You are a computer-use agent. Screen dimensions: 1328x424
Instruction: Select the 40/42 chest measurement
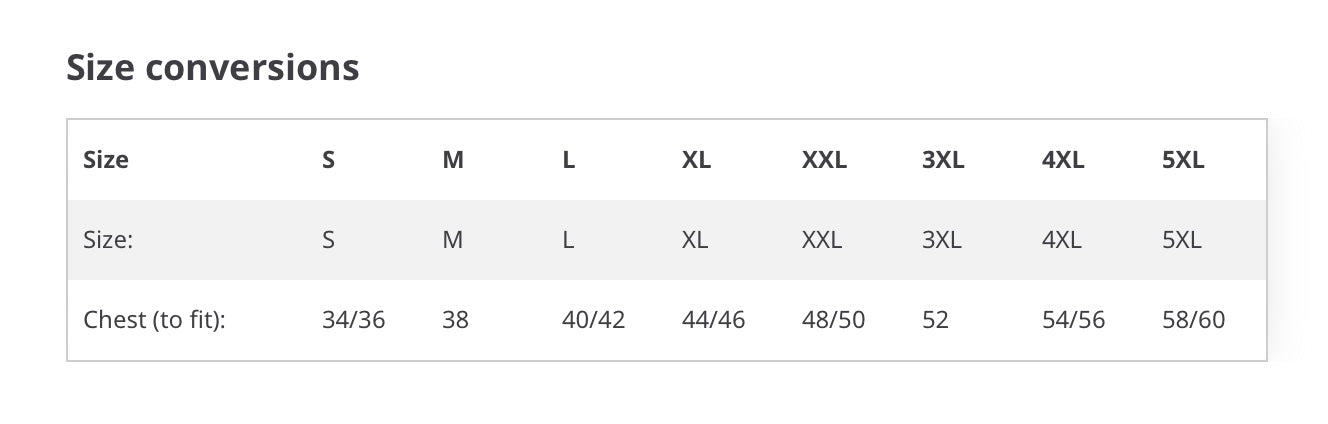pyautogui.click(x=593, y=320)
